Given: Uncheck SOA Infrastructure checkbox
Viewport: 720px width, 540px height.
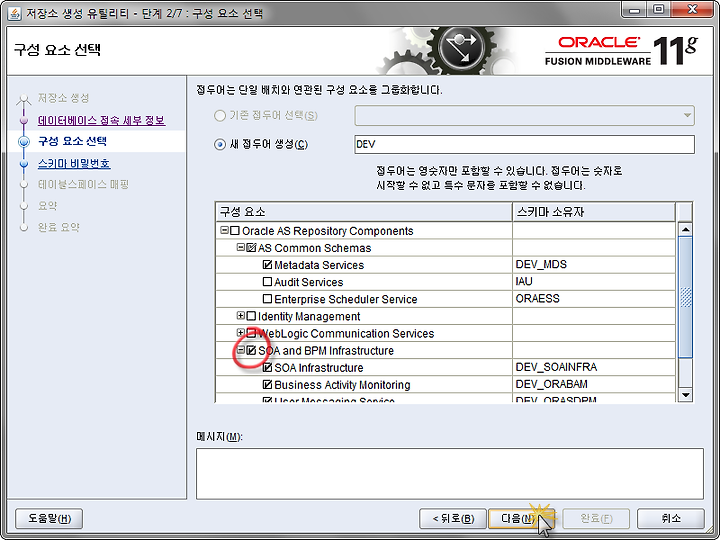Looking at the screenshot, I should [x=267, y=368].
